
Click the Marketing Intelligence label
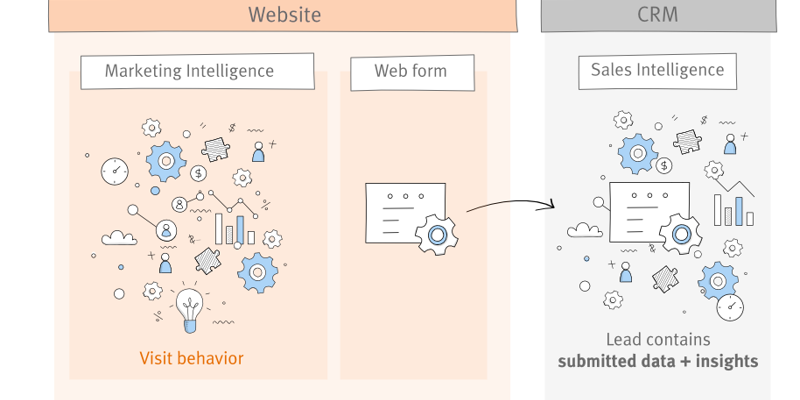[189, 72]
